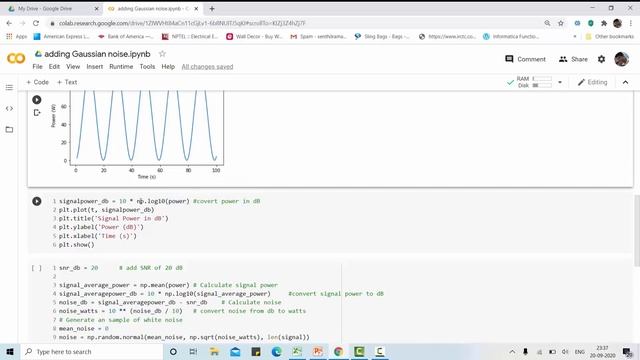Screen dimensions: 640x360
Task: Open Mail app from taskbar
Action: [x=235, y=351]
